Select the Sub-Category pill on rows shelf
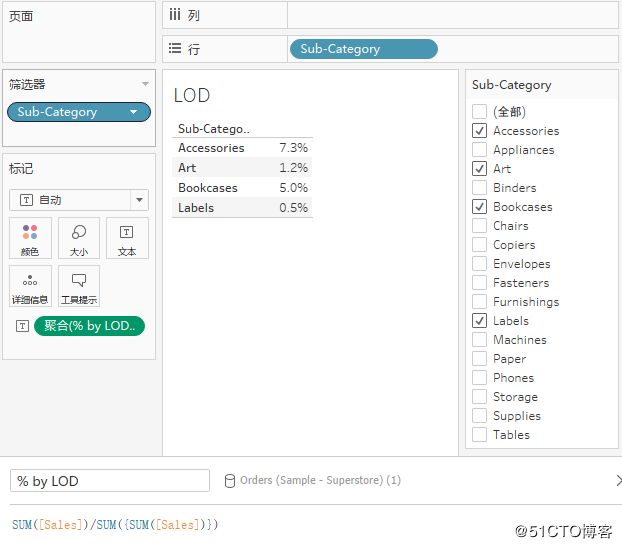 (x=364, y=49)
